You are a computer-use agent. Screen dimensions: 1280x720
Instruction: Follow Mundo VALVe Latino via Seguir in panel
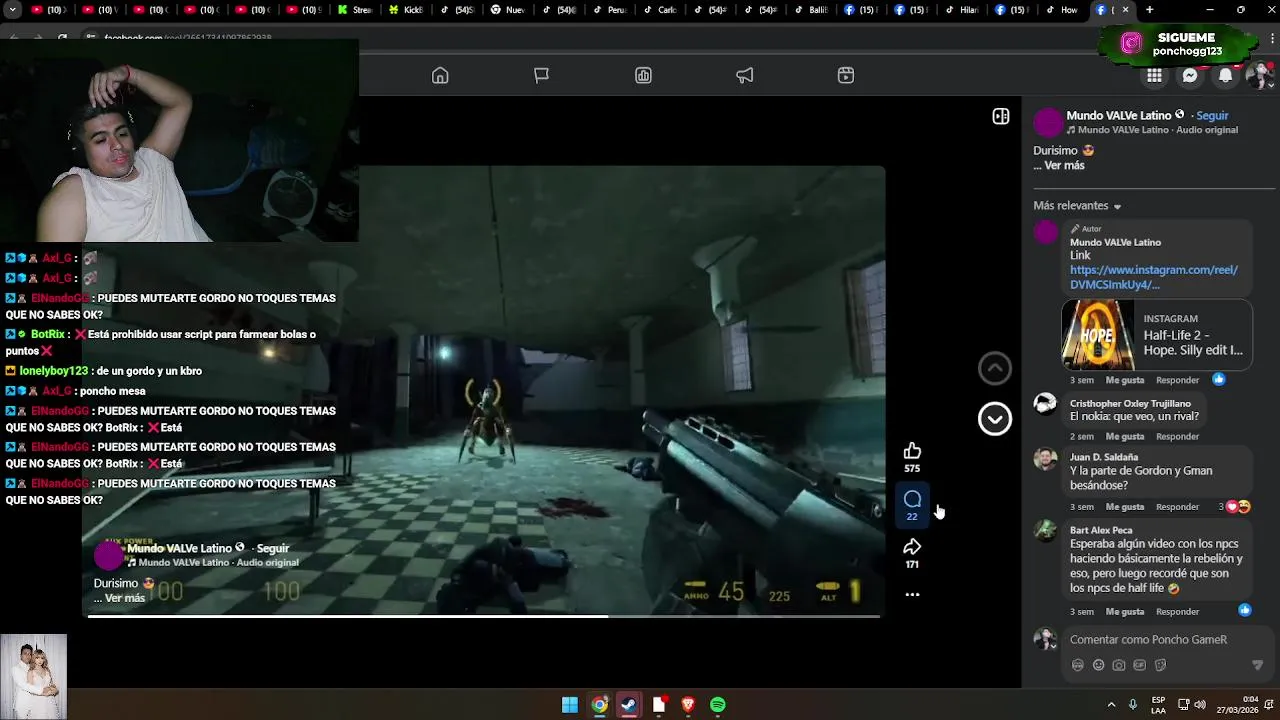(x=1212, y=116)
